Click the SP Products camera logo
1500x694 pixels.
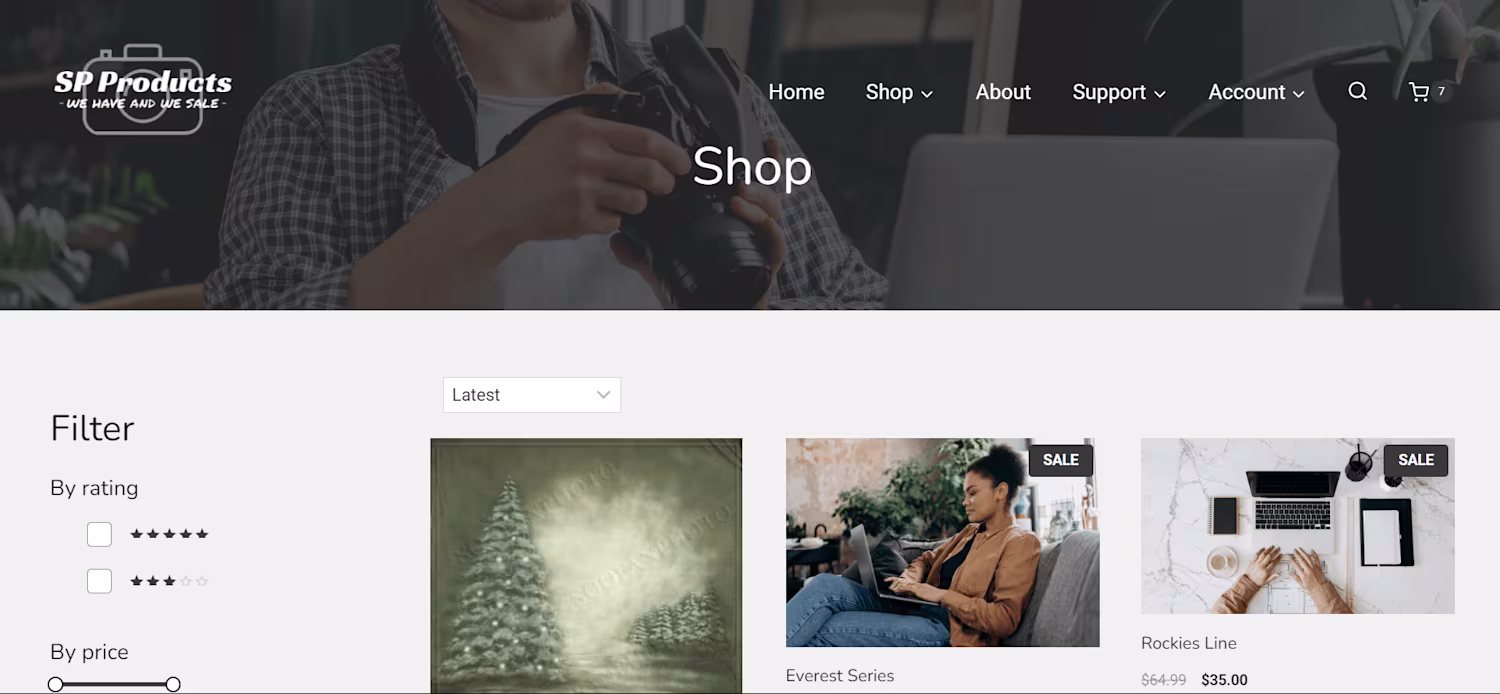(143, 90)
